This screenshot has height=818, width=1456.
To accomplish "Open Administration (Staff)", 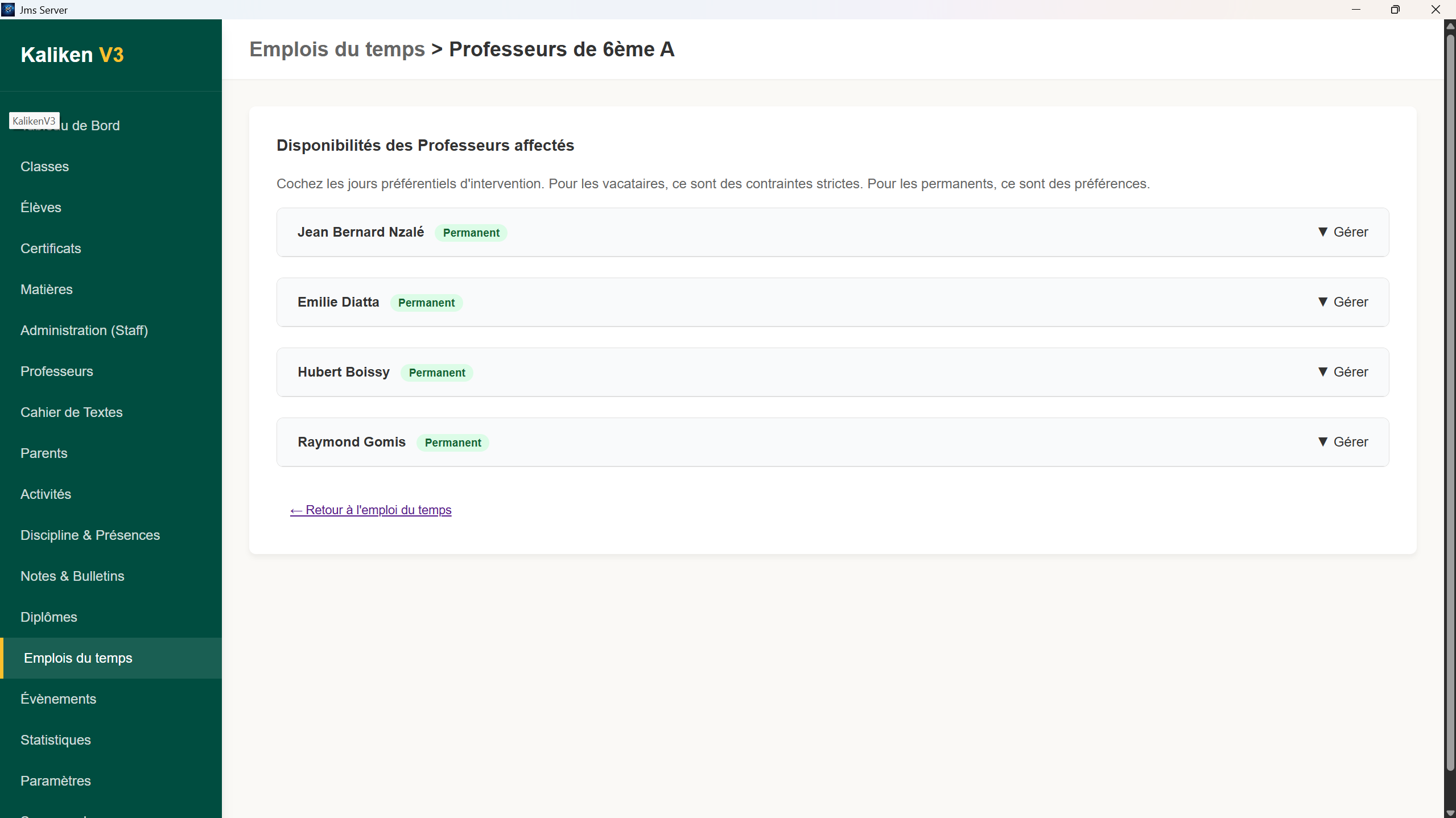I will [x=84, y=330].
